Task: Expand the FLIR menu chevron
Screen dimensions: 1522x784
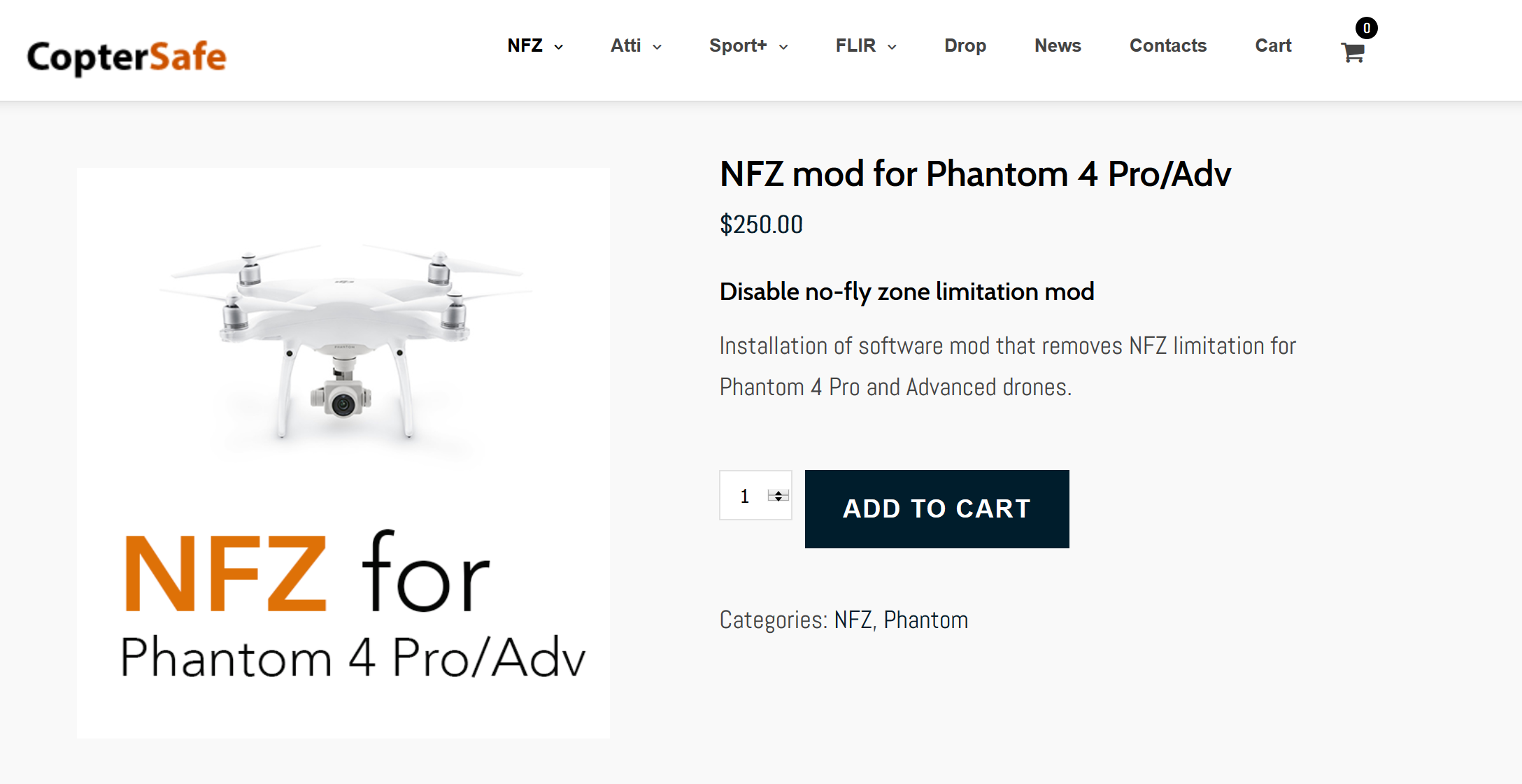Action: [892, 47]
